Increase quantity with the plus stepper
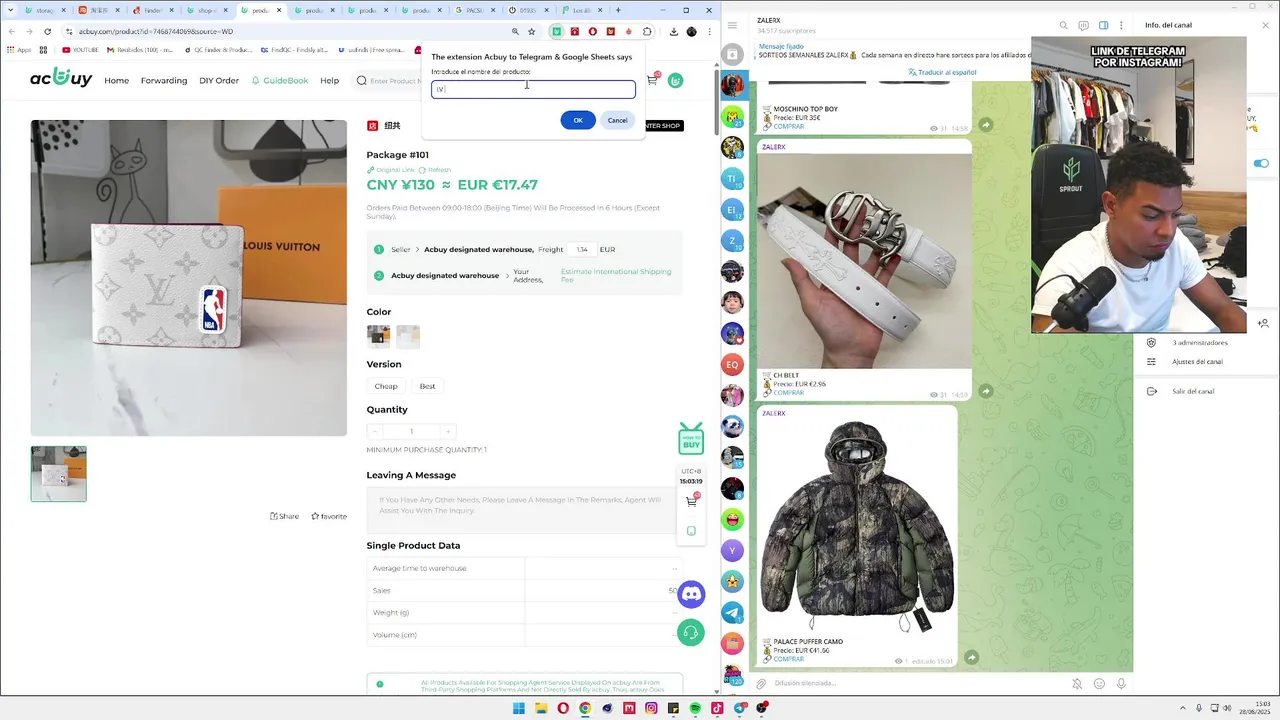The image size is (1280, 720). [447, 431]
